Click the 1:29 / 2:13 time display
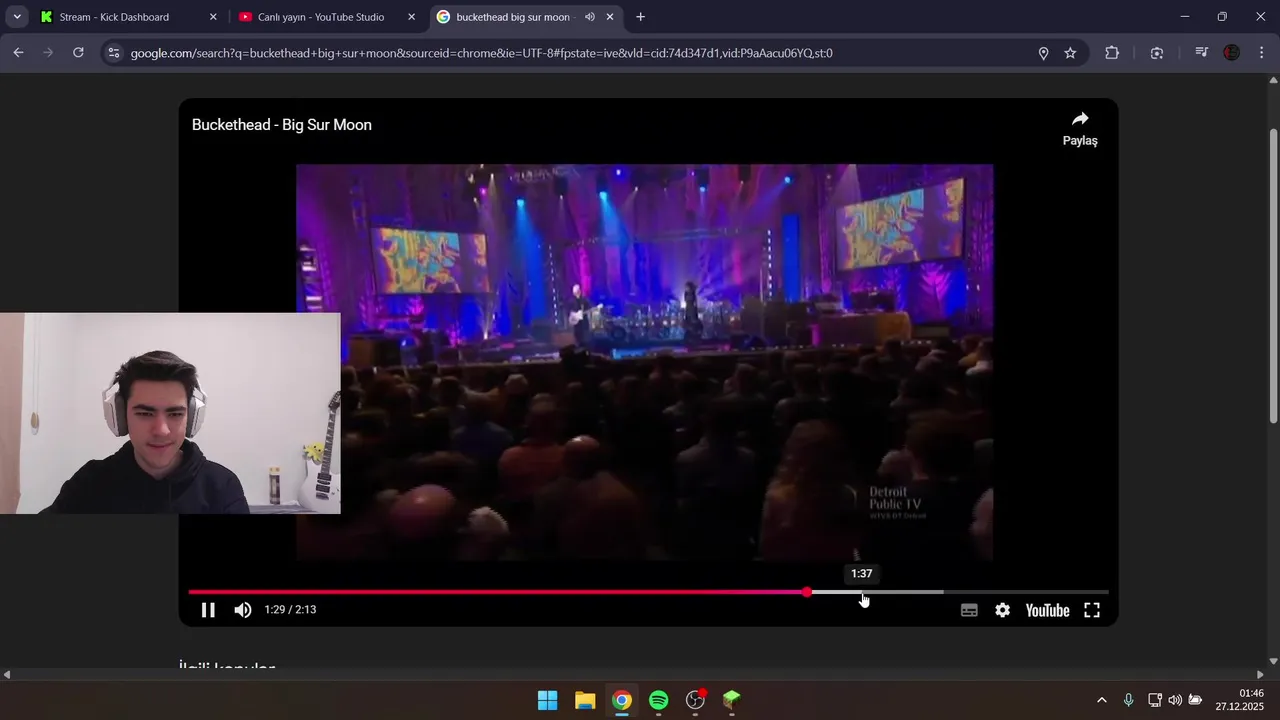Screen dimensions: 1280x720 (290, 610)
